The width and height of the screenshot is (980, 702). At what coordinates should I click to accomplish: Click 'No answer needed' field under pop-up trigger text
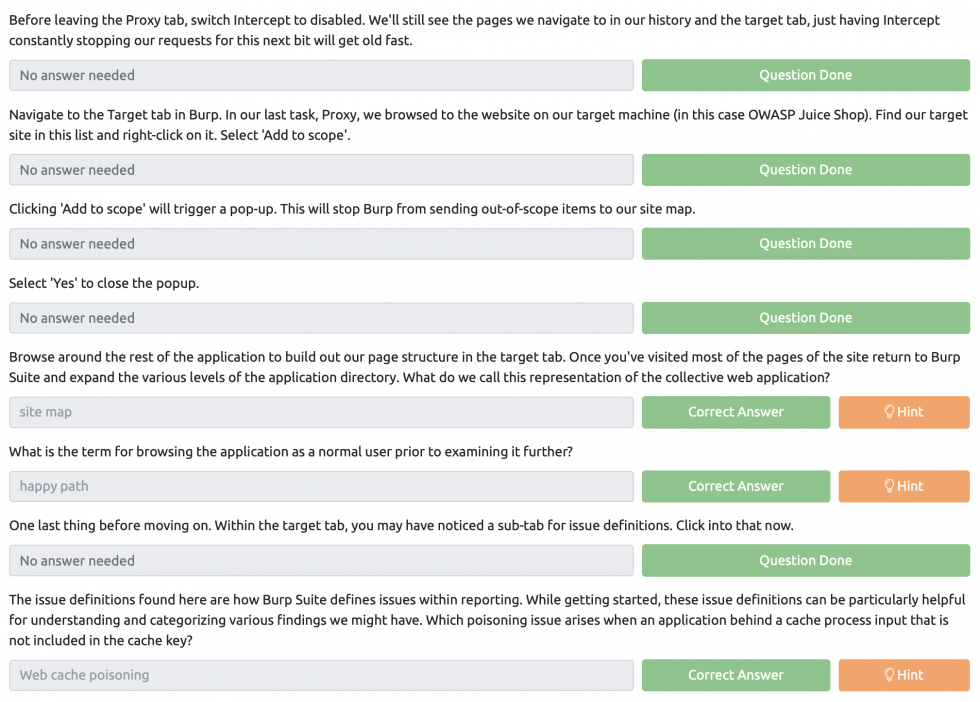click(321, 244)
